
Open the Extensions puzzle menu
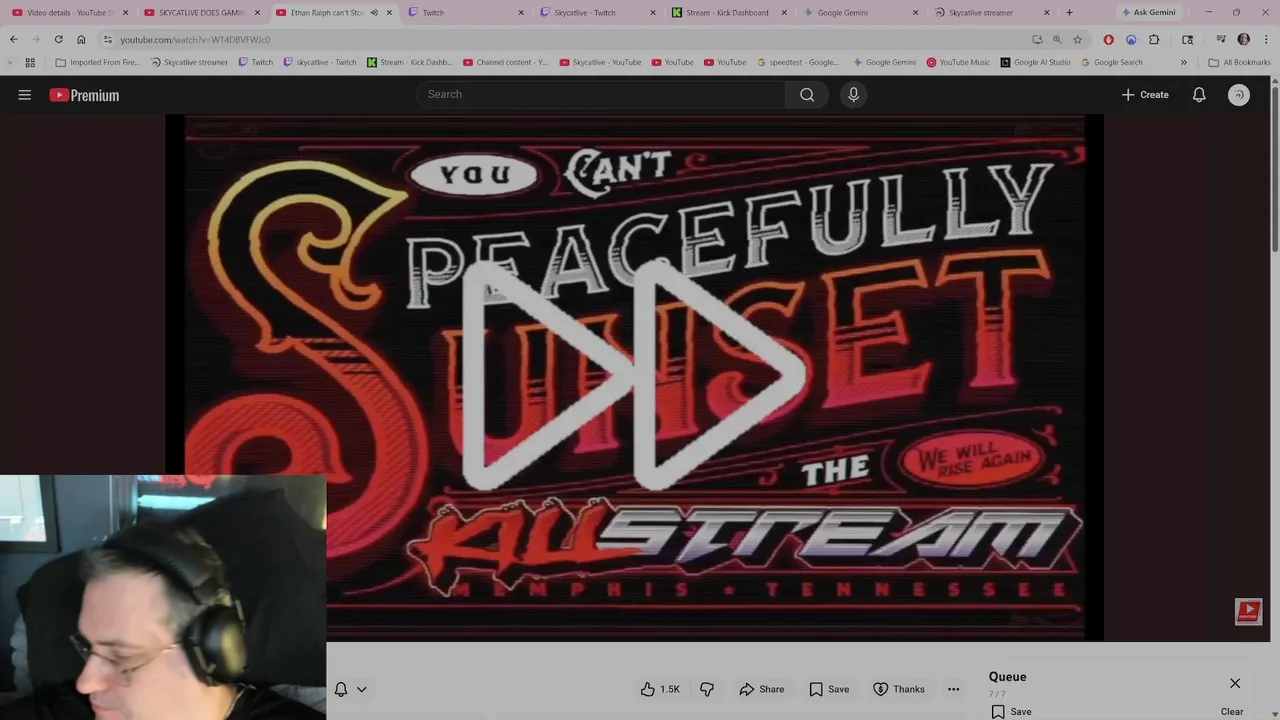[1154, 39]
